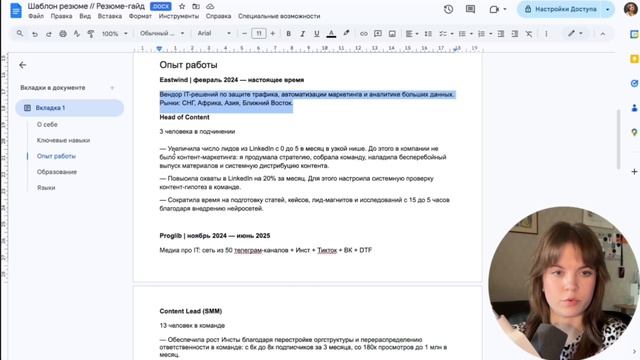640x360 pixels.
Task: Decrease indent
Action: click(500, 33)
